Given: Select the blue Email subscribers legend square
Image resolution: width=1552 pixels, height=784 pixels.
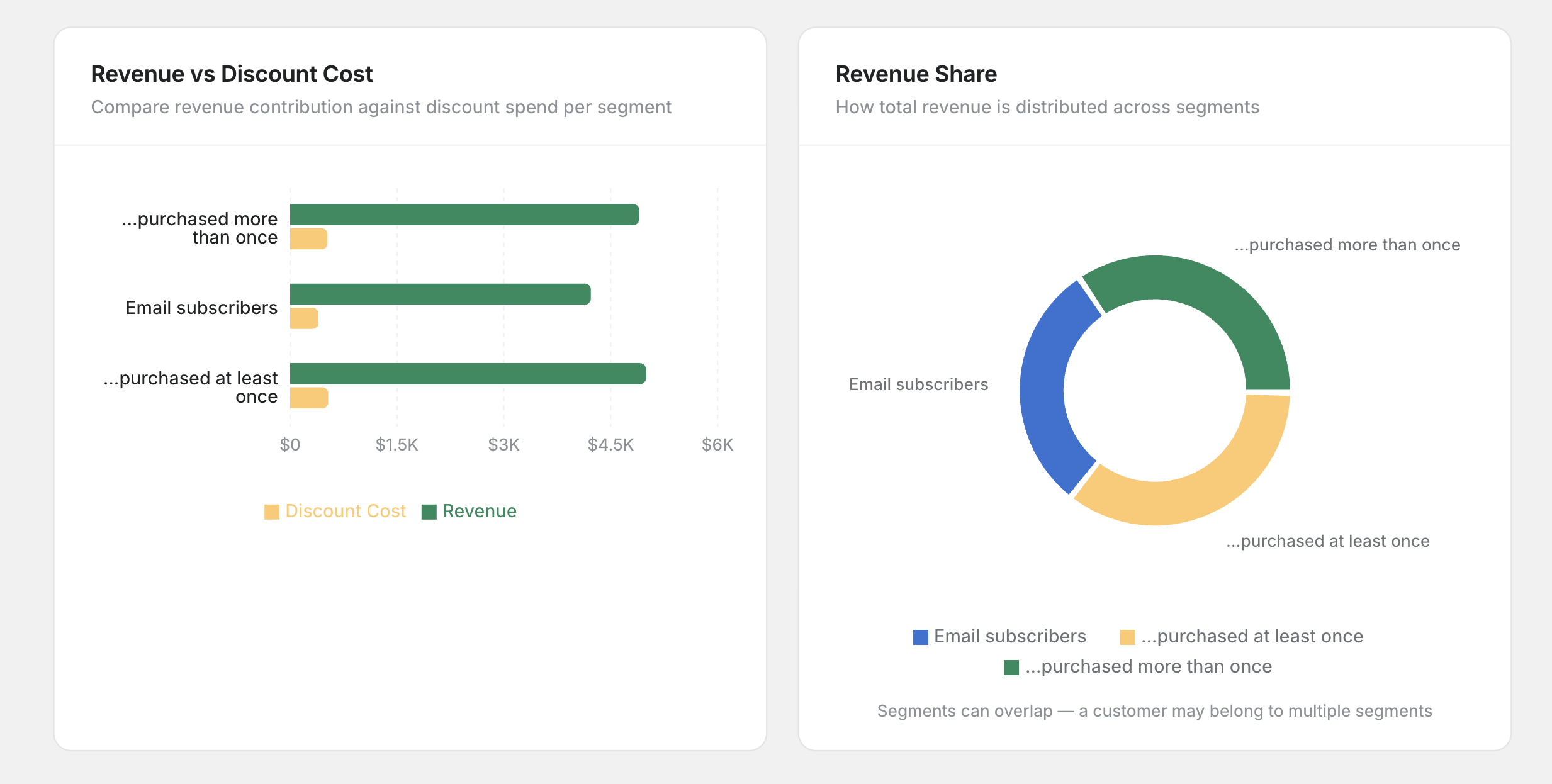Looking at the screenshot, I should (920, 636).
